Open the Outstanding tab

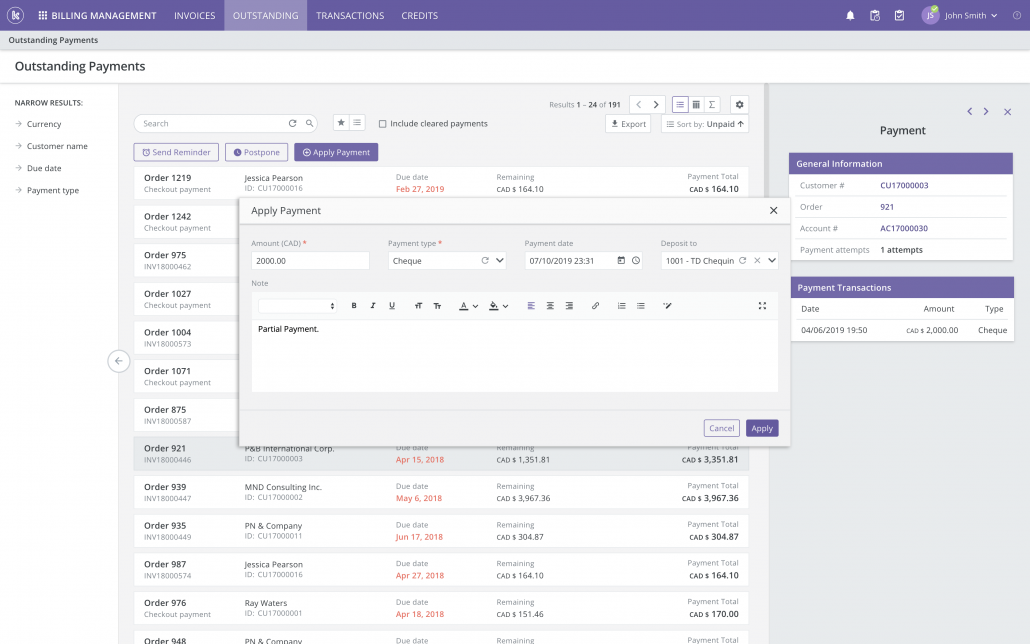click(x=265, y=15)
